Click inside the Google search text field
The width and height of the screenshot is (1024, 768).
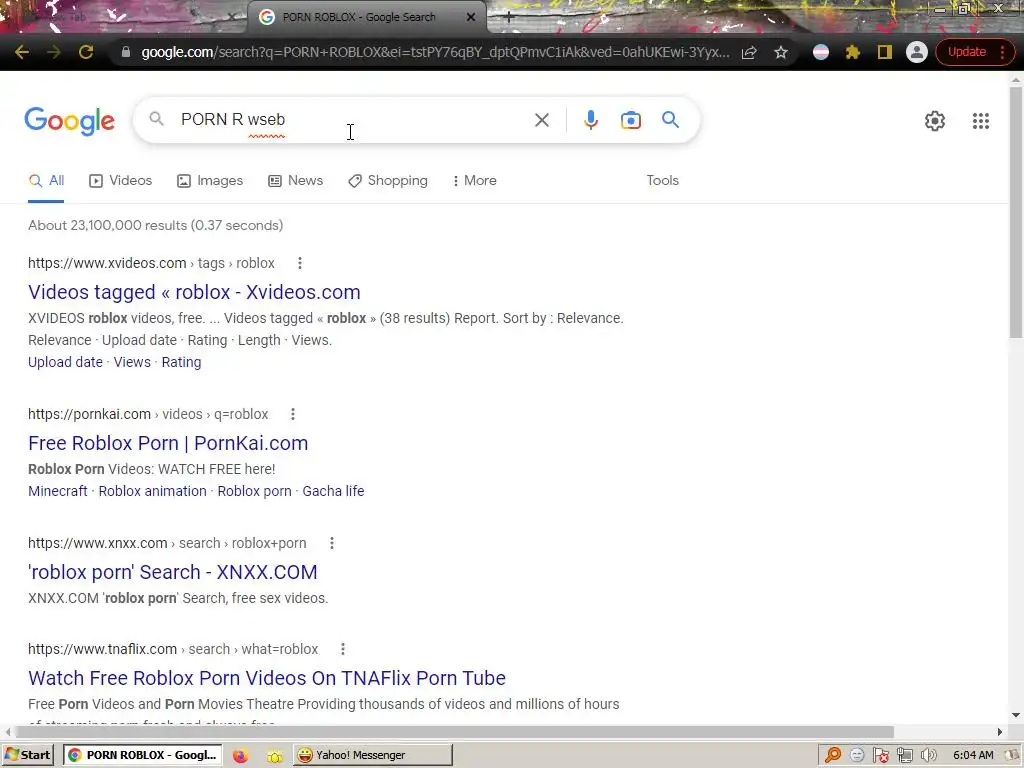(x=353, y=120)
